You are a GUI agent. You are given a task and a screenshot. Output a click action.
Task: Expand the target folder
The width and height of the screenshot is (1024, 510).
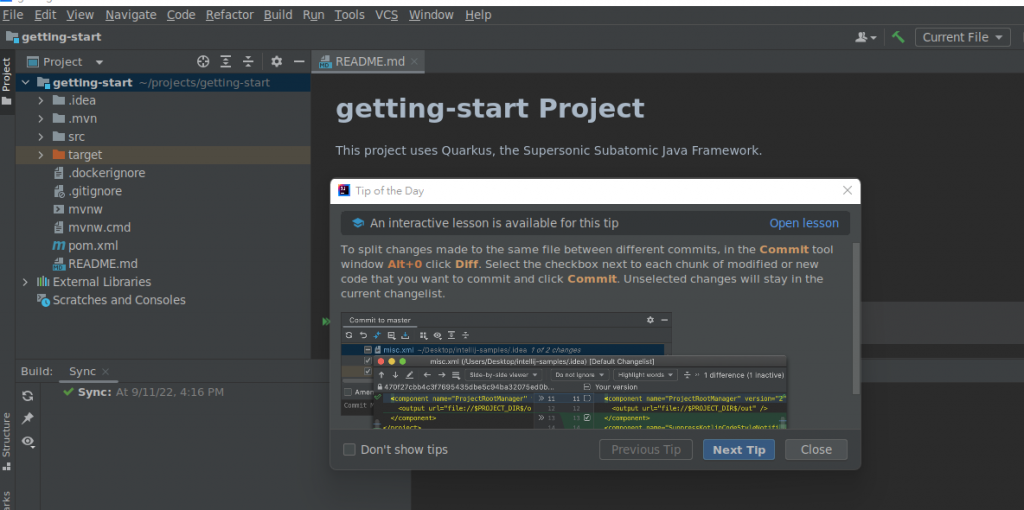coord(40,155)
